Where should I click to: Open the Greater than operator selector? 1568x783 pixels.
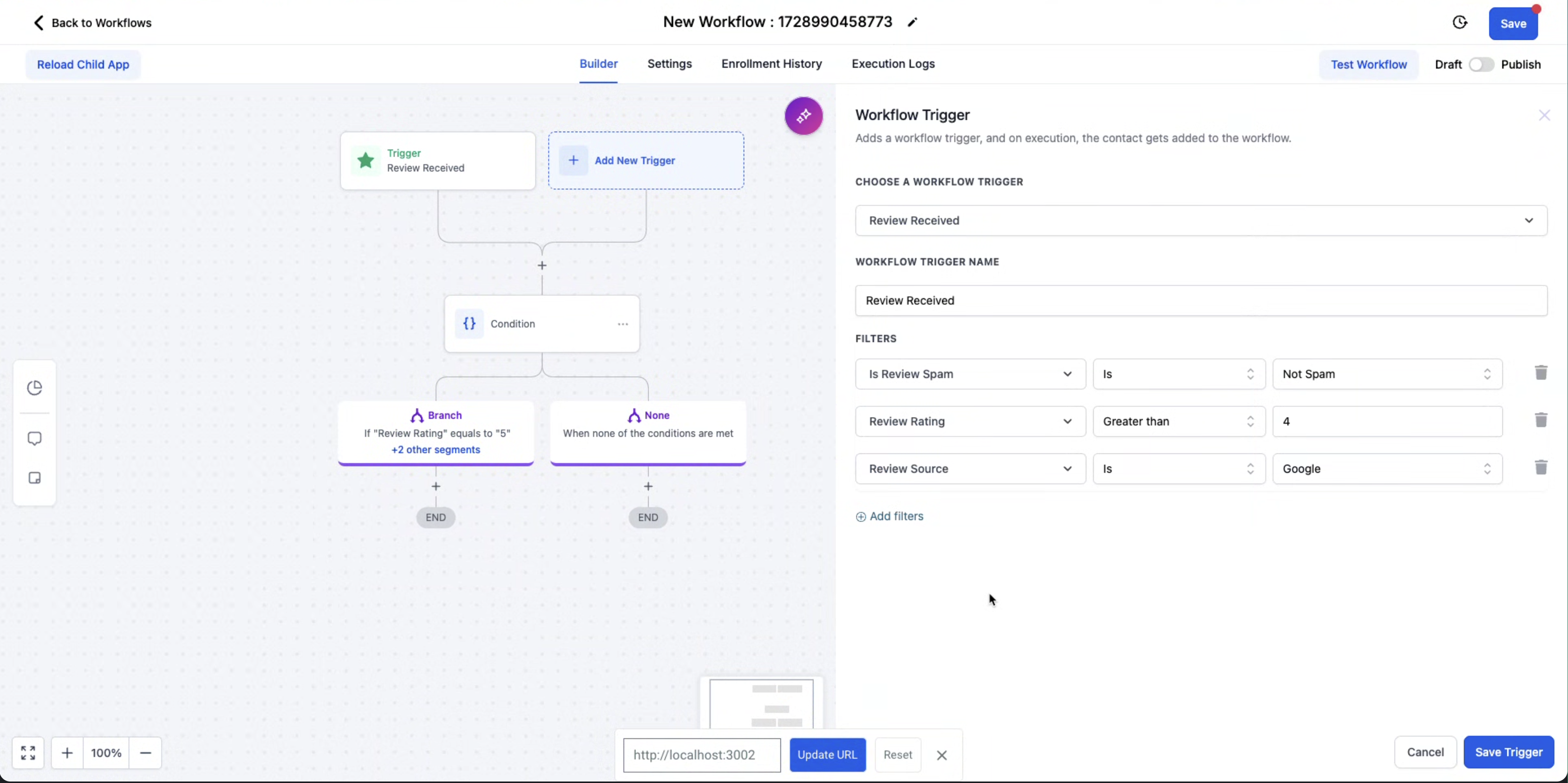point(1178,422)
